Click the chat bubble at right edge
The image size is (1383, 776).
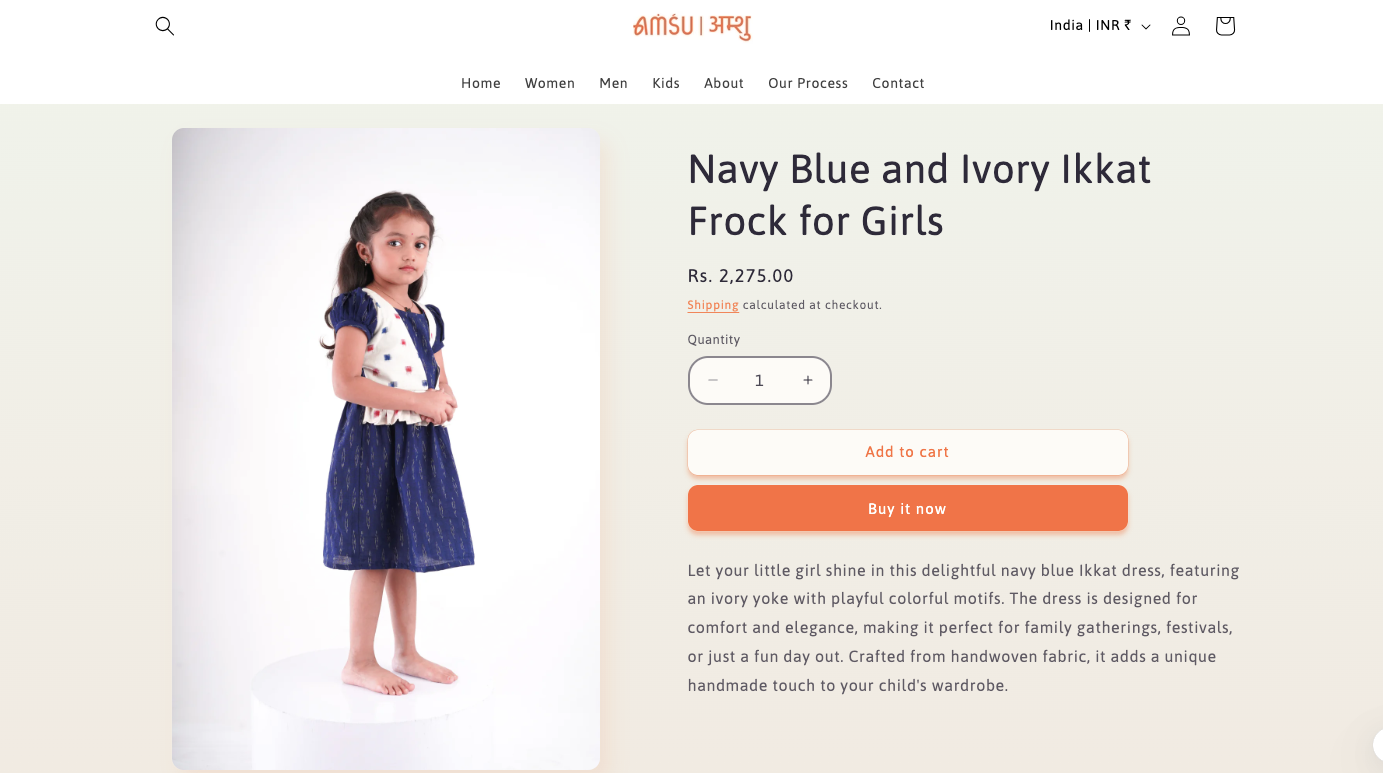(x=1377, y=745)
